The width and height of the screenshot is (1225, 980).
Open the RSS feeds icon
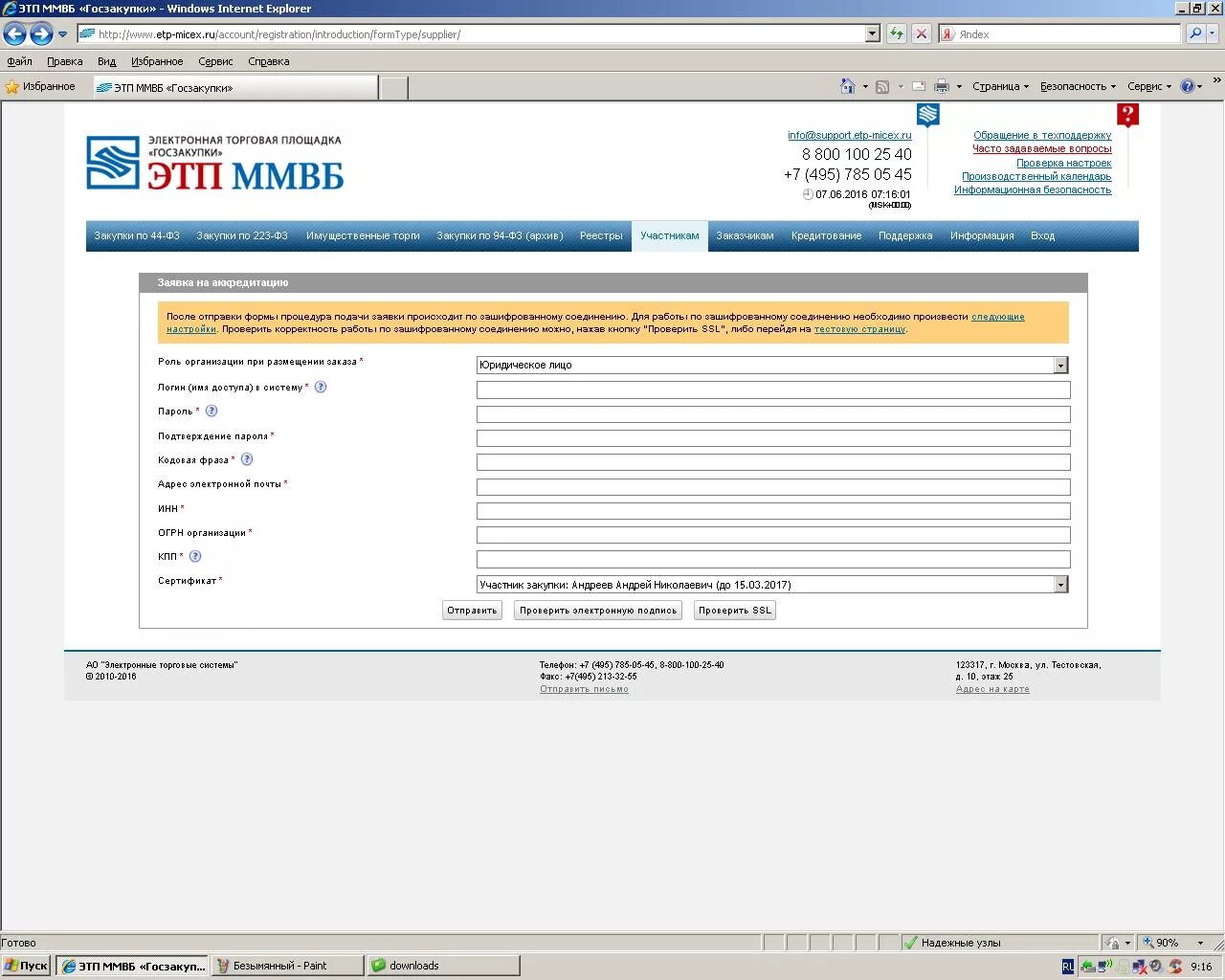point(882,86)
